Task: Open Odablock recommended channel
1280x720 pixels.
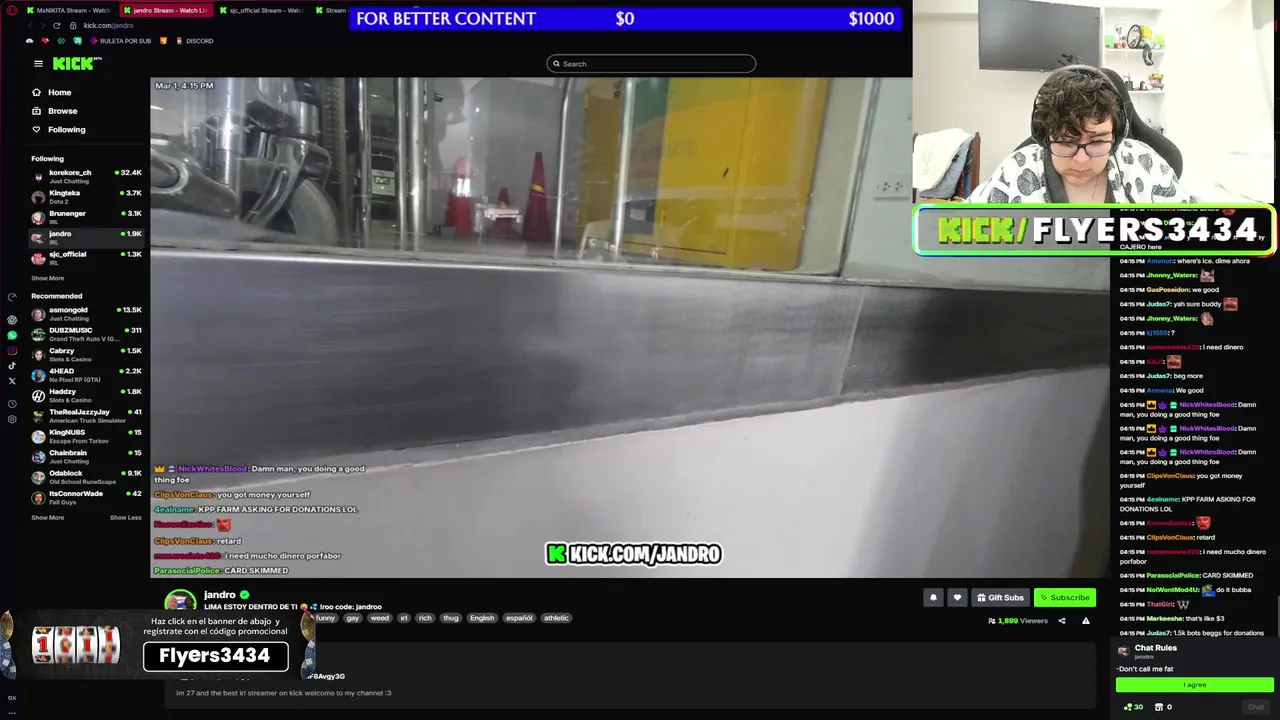Action: pos(86,477)
